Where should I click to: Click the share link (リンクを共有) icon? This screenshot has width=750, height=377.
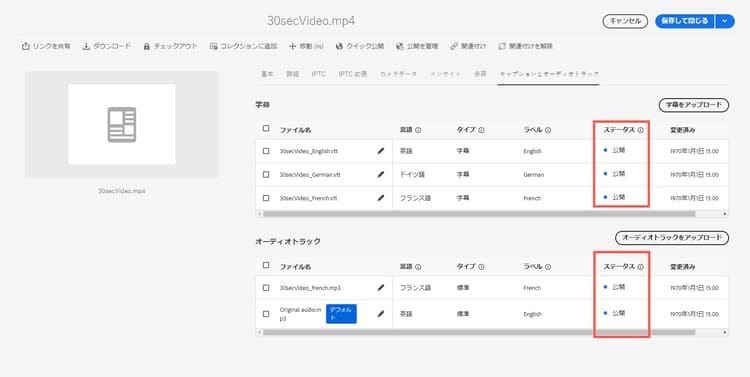point(25,46)
